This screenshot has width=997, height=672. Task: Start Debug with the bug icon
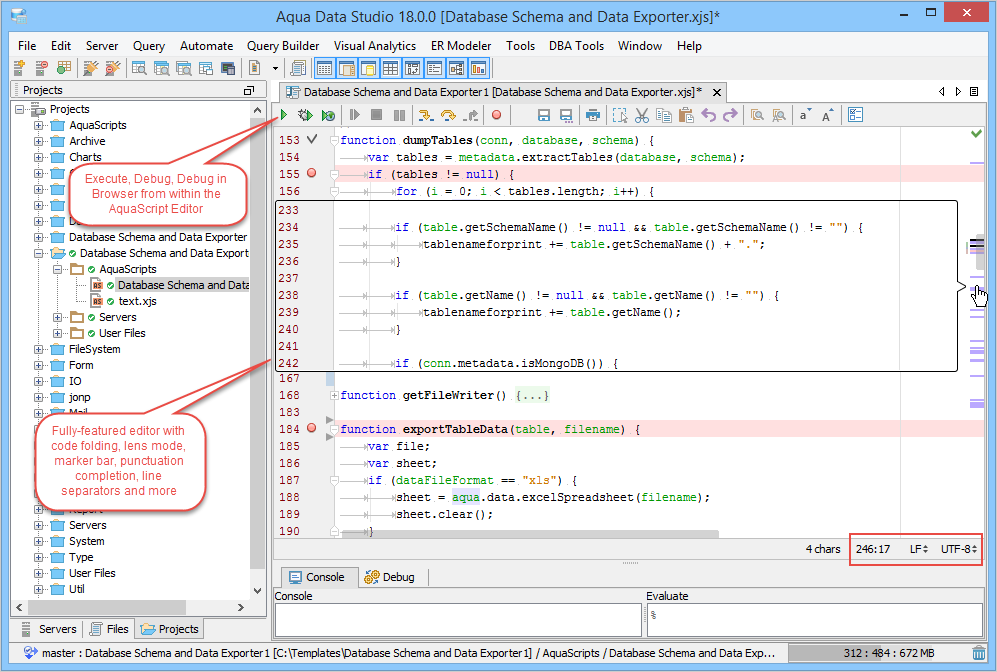pyautogui.click(x=306, y=116)
